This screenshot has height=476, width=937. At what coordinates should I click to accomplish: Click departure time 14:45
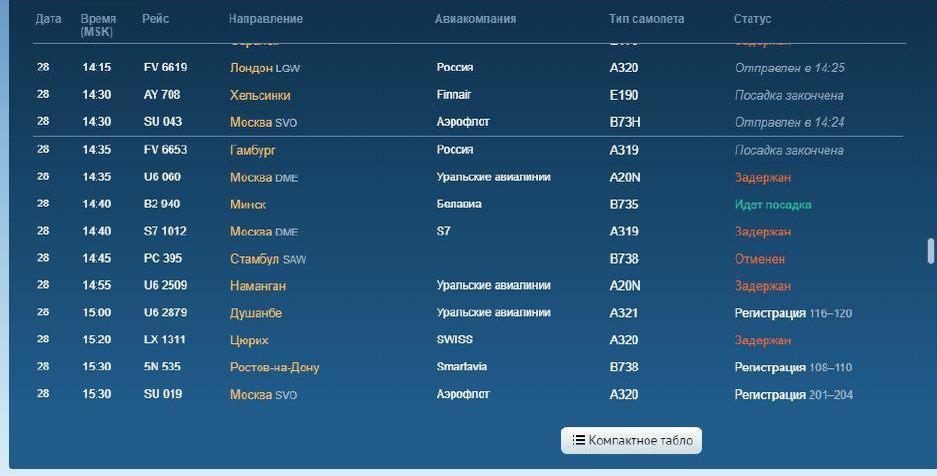[97, 259]
